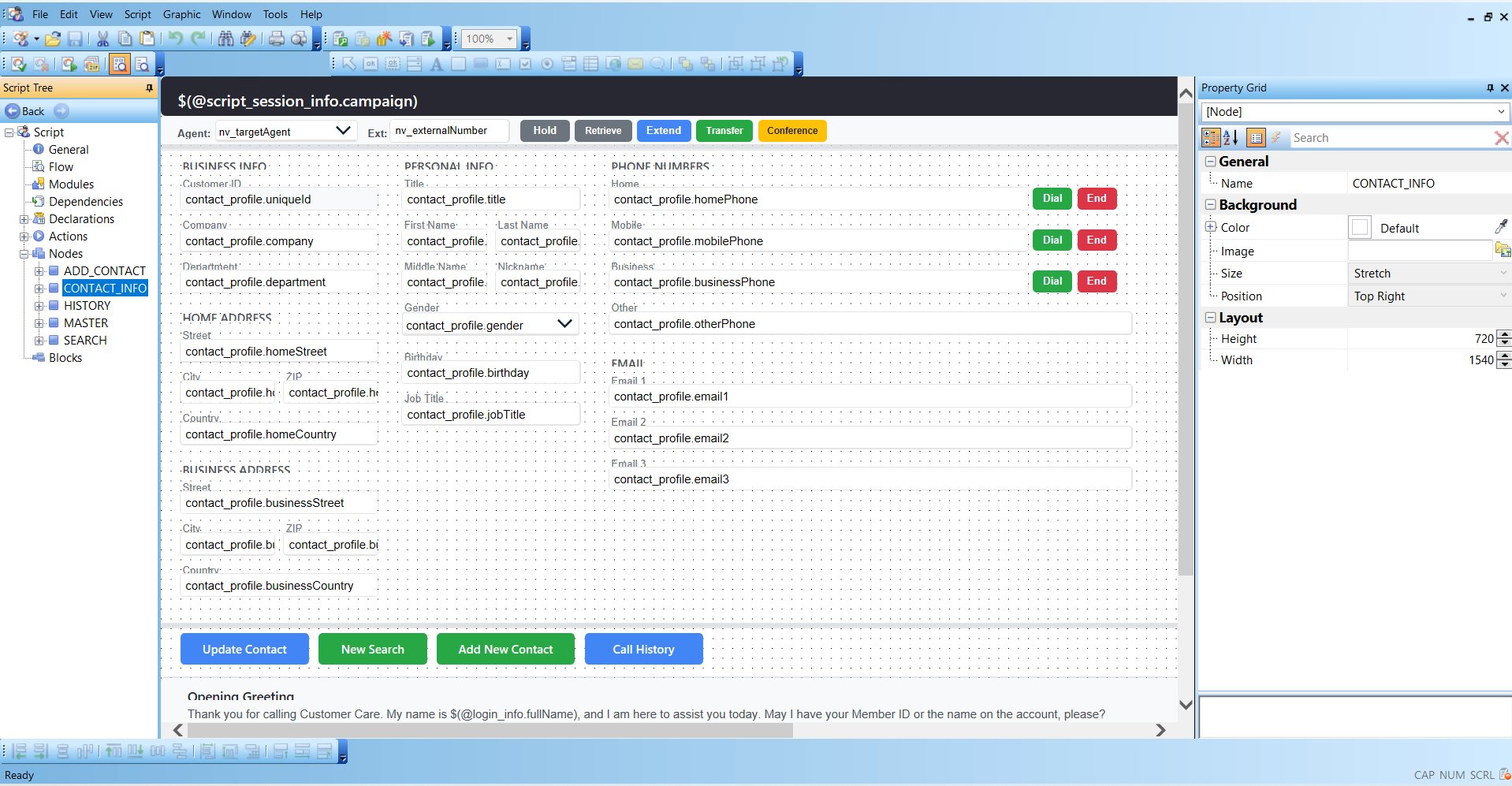This screenshot has height=786, width=1512.
Task: Click the eyedropper icon beside Color Default
Action: coord(1501,227)
